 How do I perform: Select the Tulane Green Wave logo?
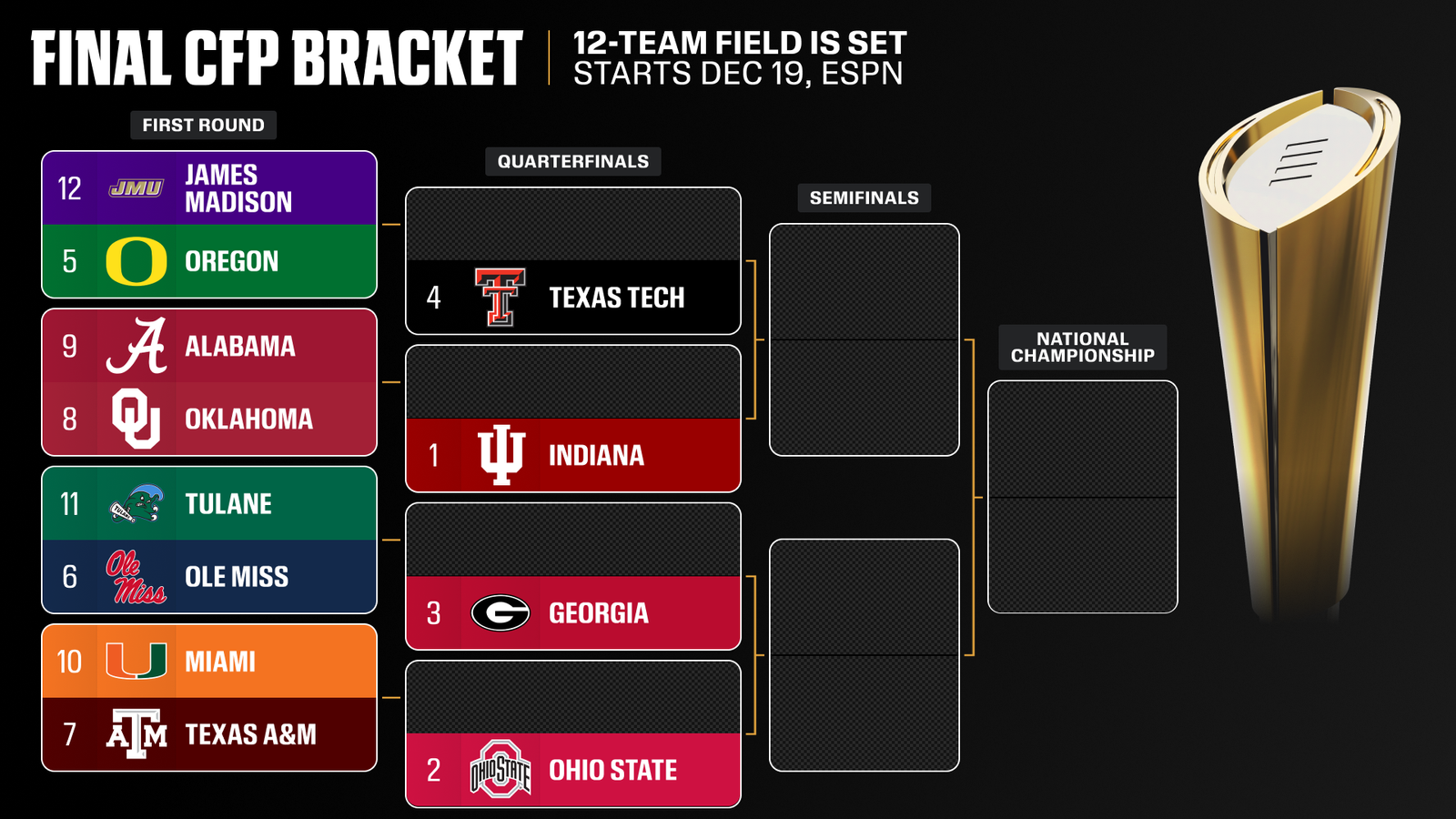point(136,503)
